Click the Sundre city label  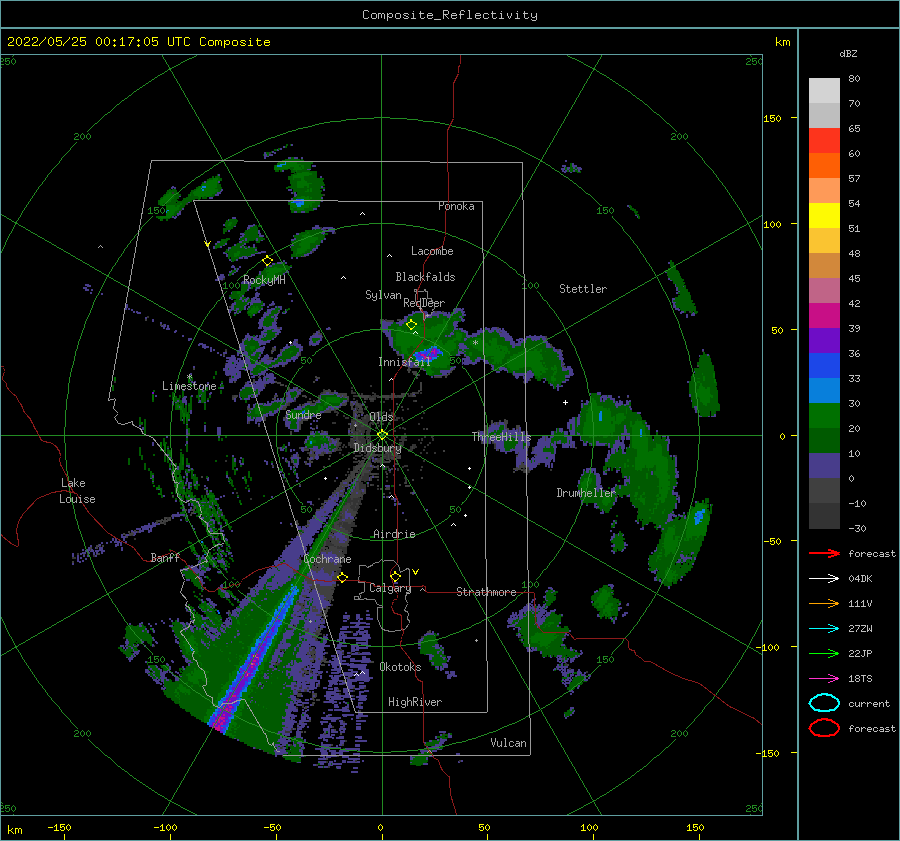(x=303, y=414)
